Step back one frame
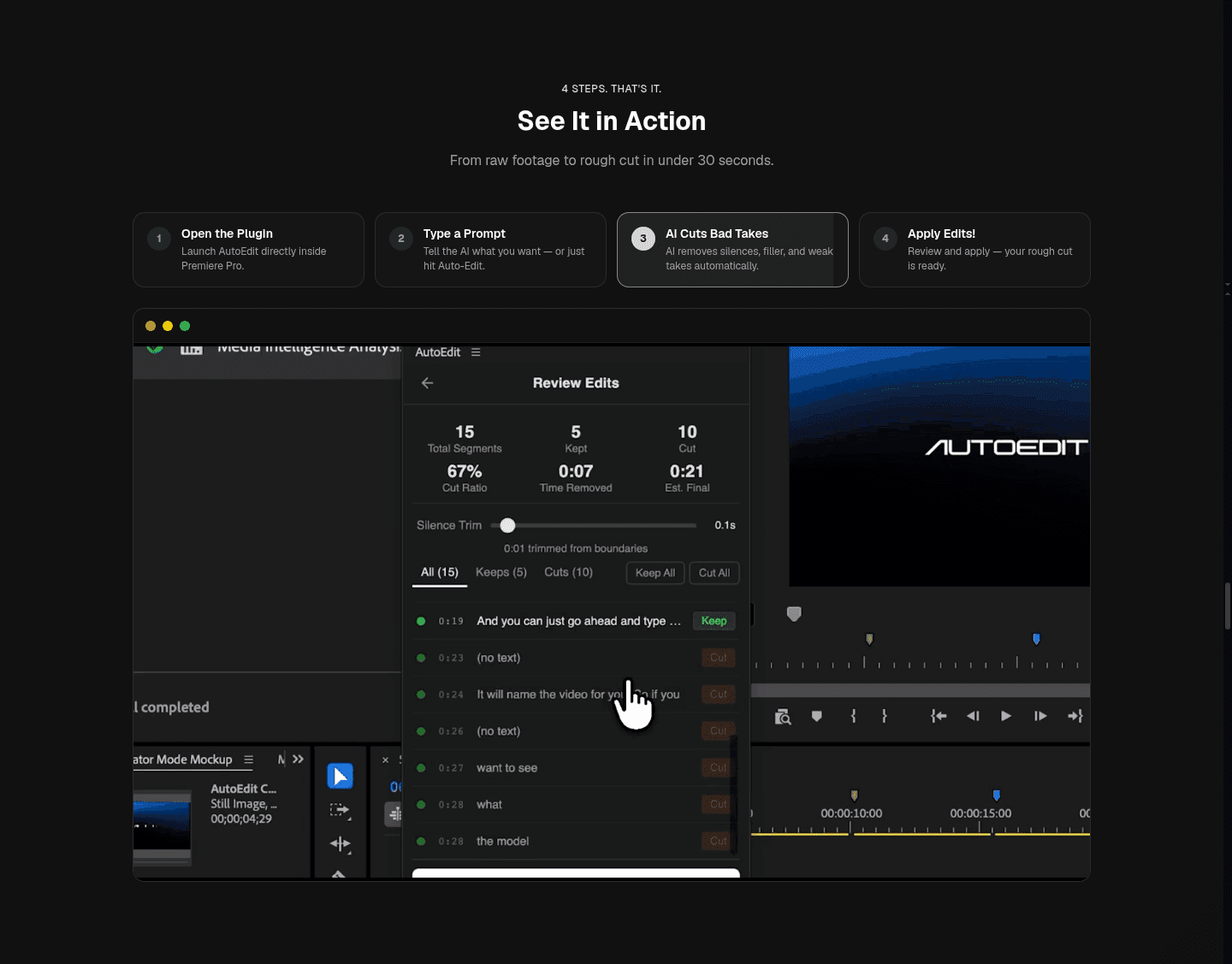 pyautogui.click(x=973, y=716)
